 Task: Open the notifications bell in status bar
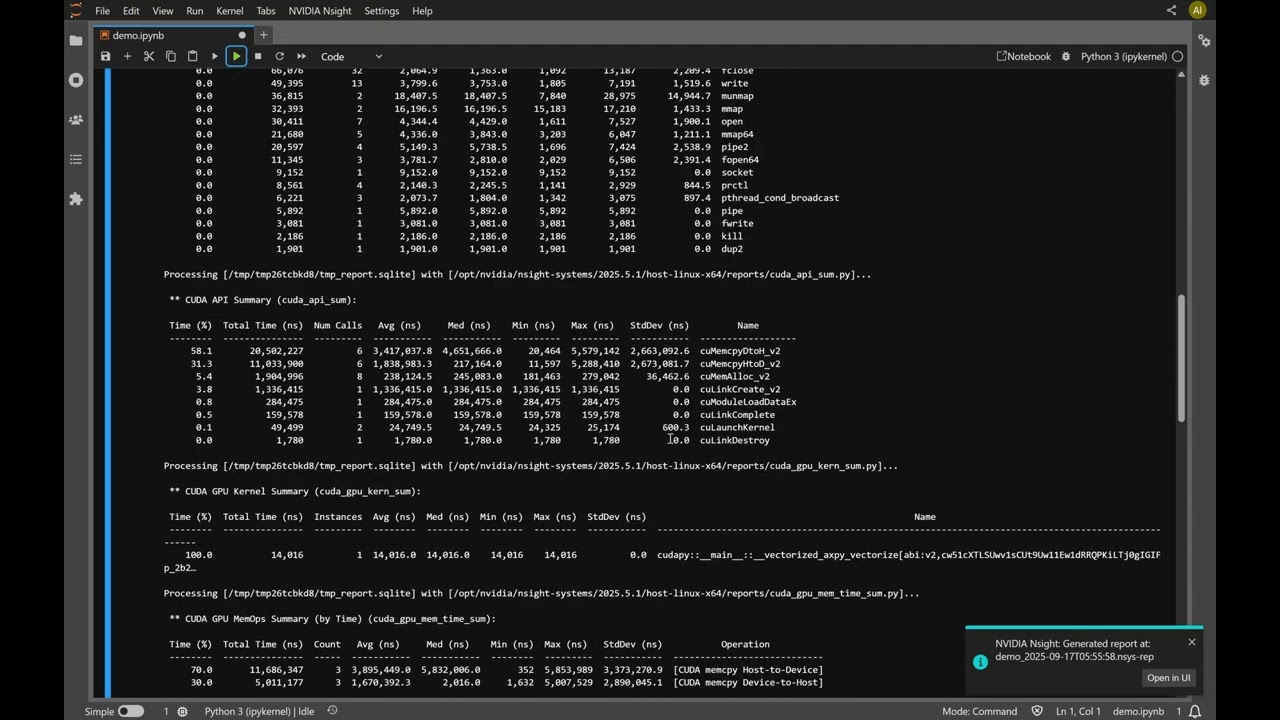pyautogui.click(x=1194, y=711)
